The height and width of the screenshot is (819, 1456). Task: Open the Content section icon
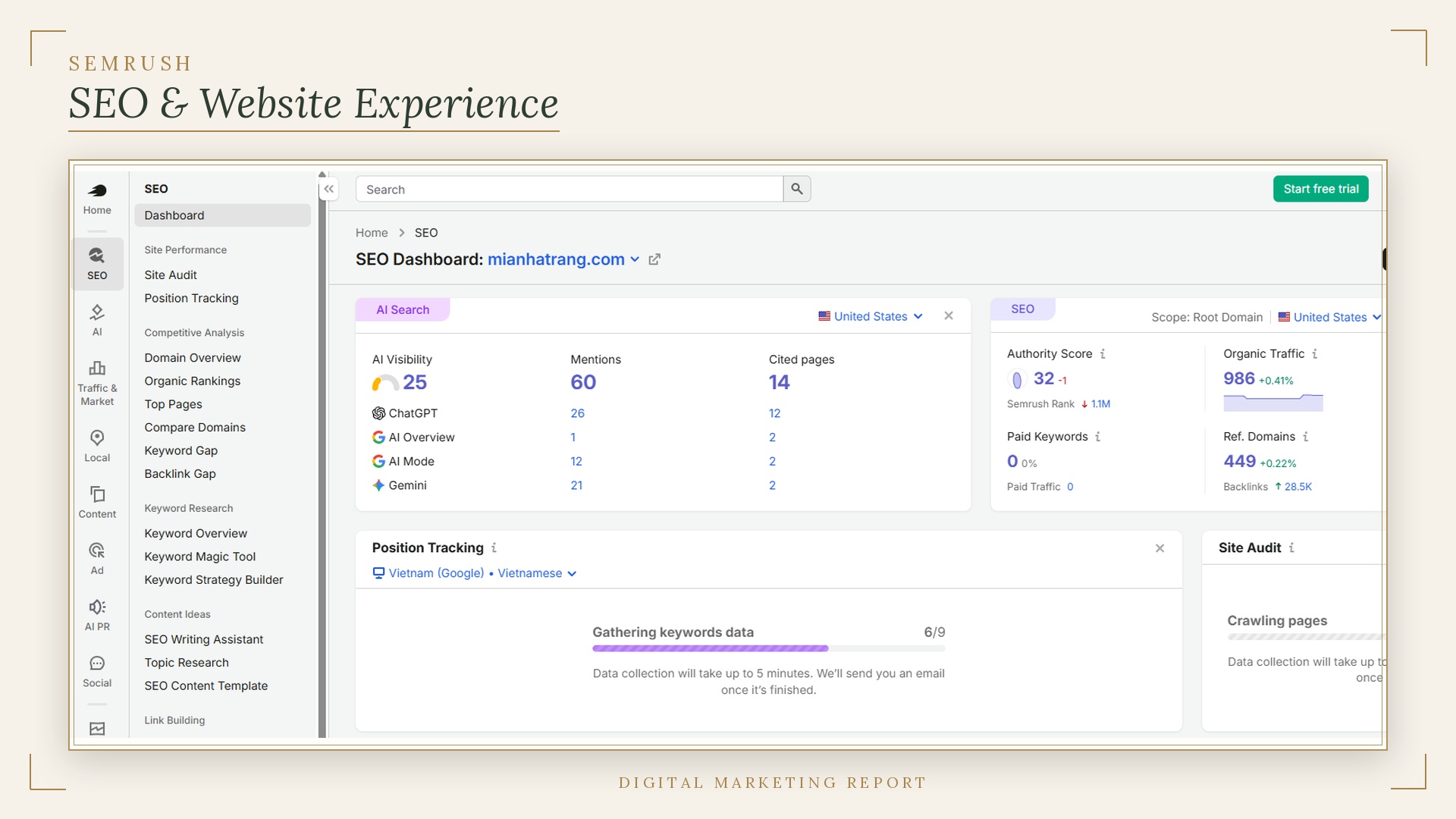pos(97,502)
